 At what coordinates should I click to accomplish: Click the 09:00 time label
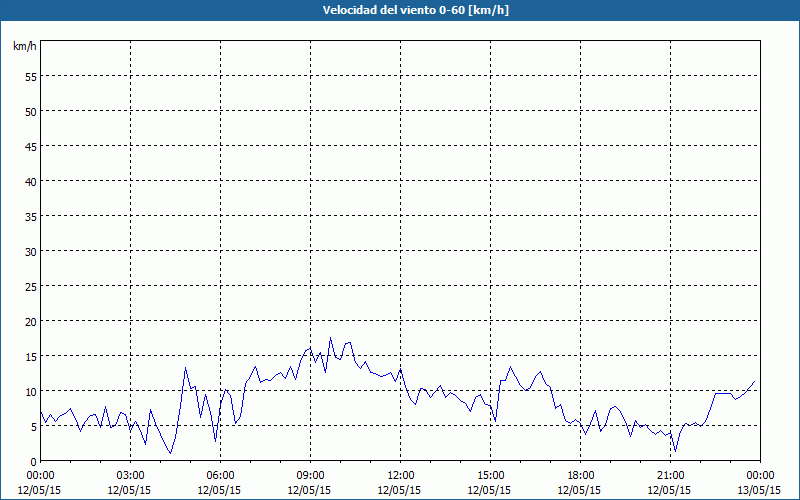(x=310, y=476)
